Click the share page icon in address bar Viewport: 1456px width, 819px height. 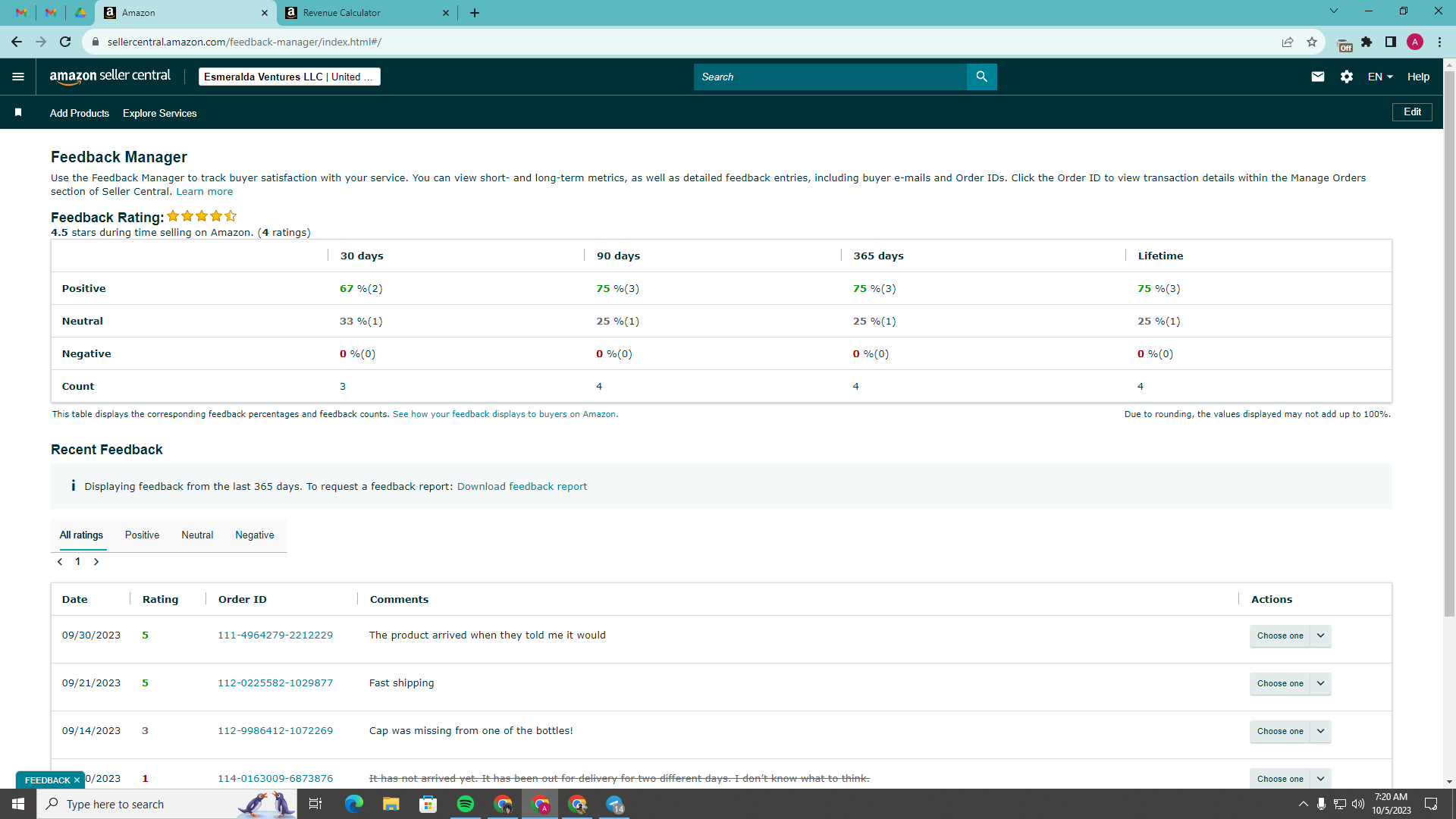point(1288,42)
